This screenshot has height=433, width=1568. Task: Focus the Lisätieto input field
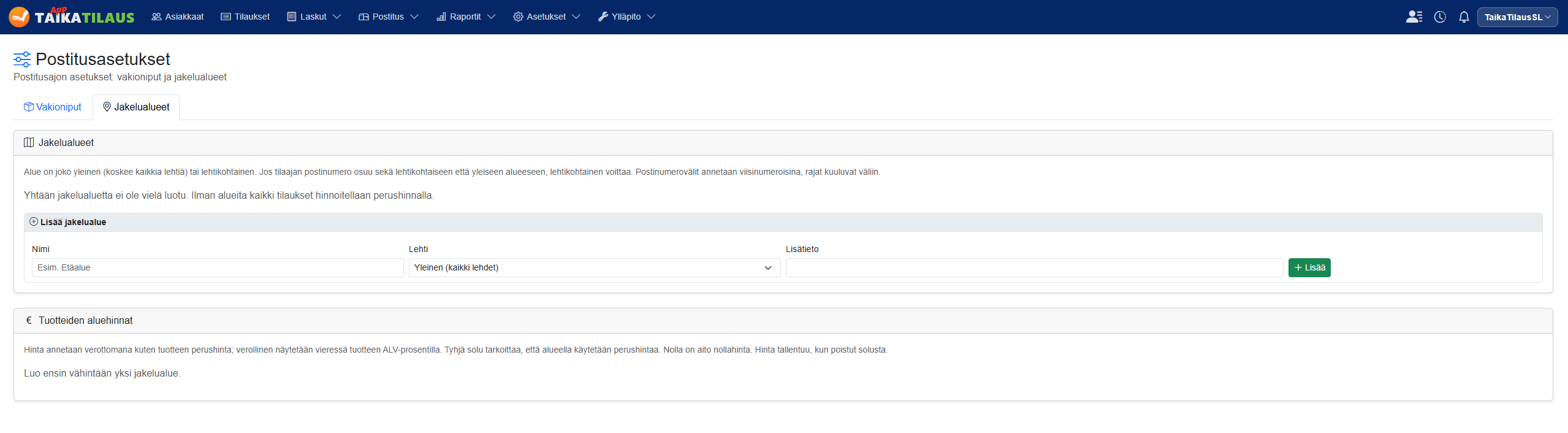tap(1034, 267)
